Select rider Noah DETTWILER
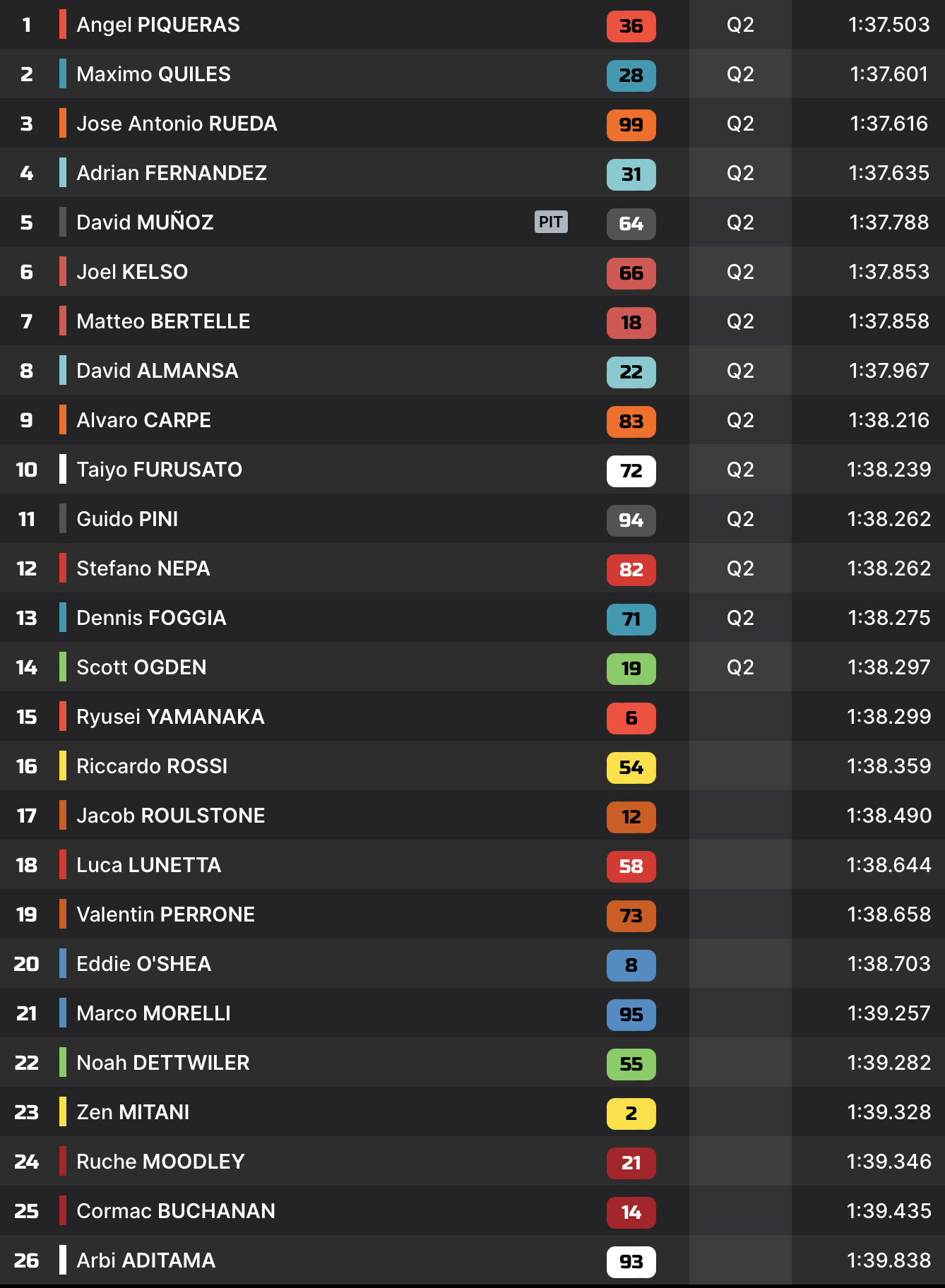Viewport: 945px width, 1288px height. pos(162,1063)
